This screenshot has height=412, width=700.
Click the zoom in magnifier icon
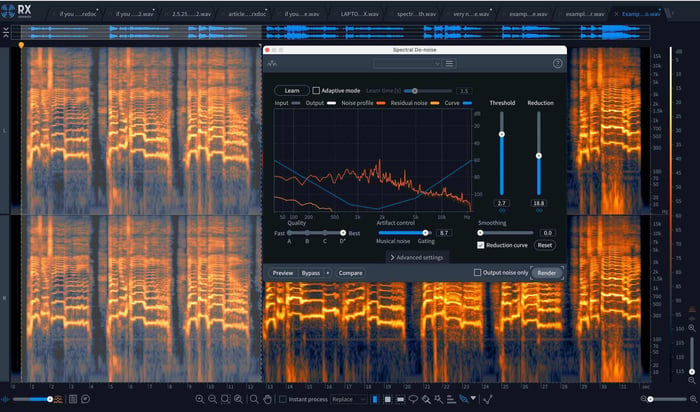(200, 399)
